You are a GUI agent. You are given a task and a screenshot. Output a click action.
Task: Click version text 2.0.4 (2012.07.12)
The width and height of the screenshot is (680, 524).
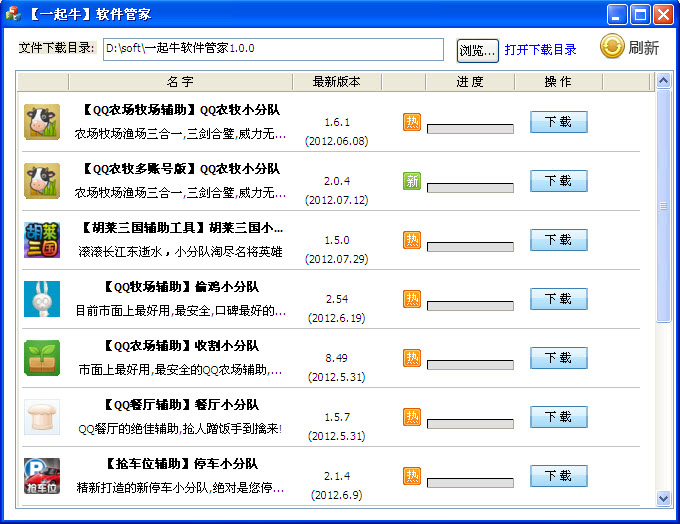pyautogui.click(x=337, y=190)
